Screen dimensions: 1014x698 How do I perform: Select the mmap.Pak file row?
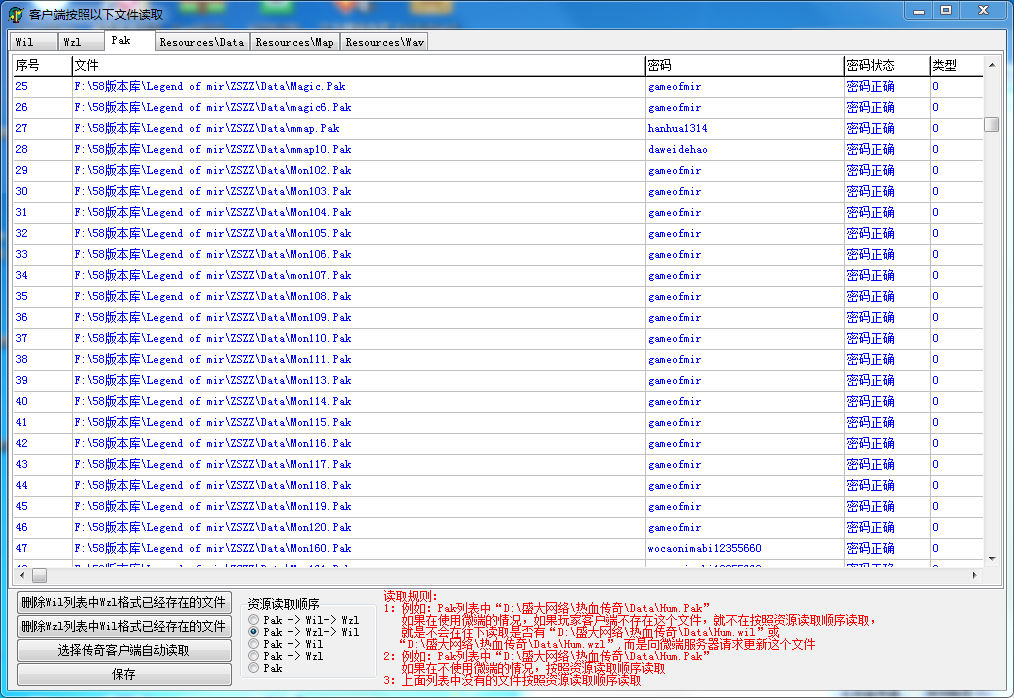[x=498, y=128]
